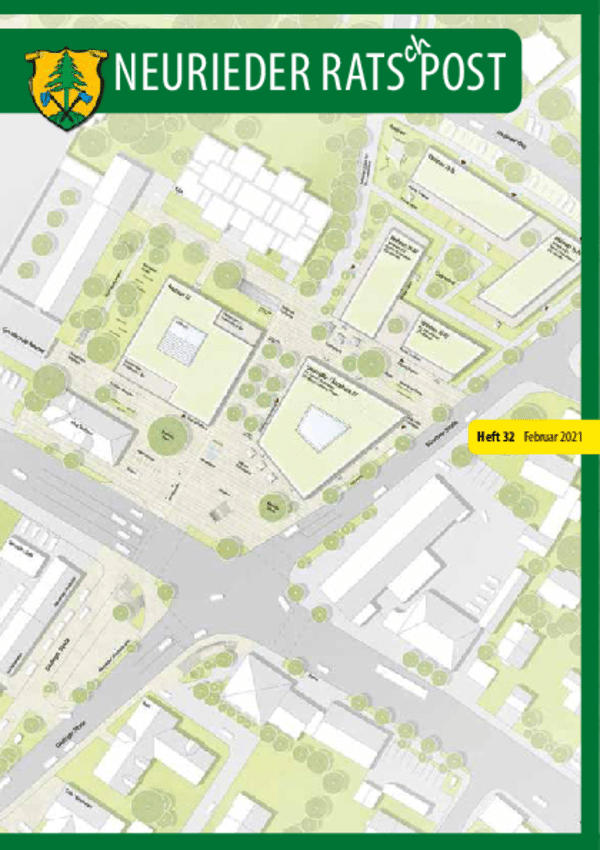This screenshot has height=850, width=600.
Task: Click the green border at the page bottom
Action: pos(300,843)
